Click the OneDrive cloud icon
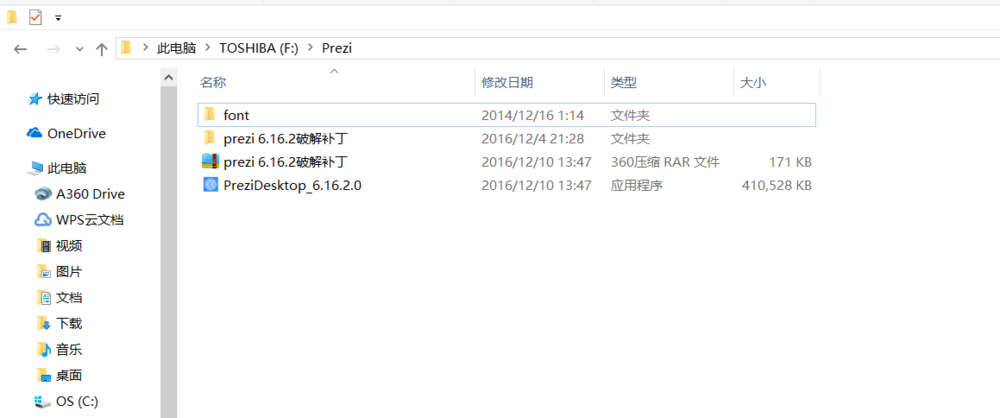 [x=34, y=133]
